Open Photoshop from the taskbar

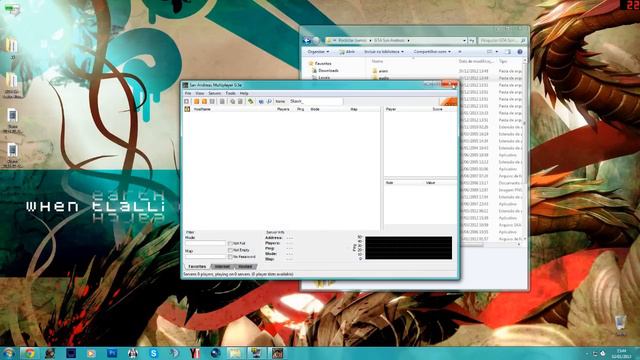[112, 353]
